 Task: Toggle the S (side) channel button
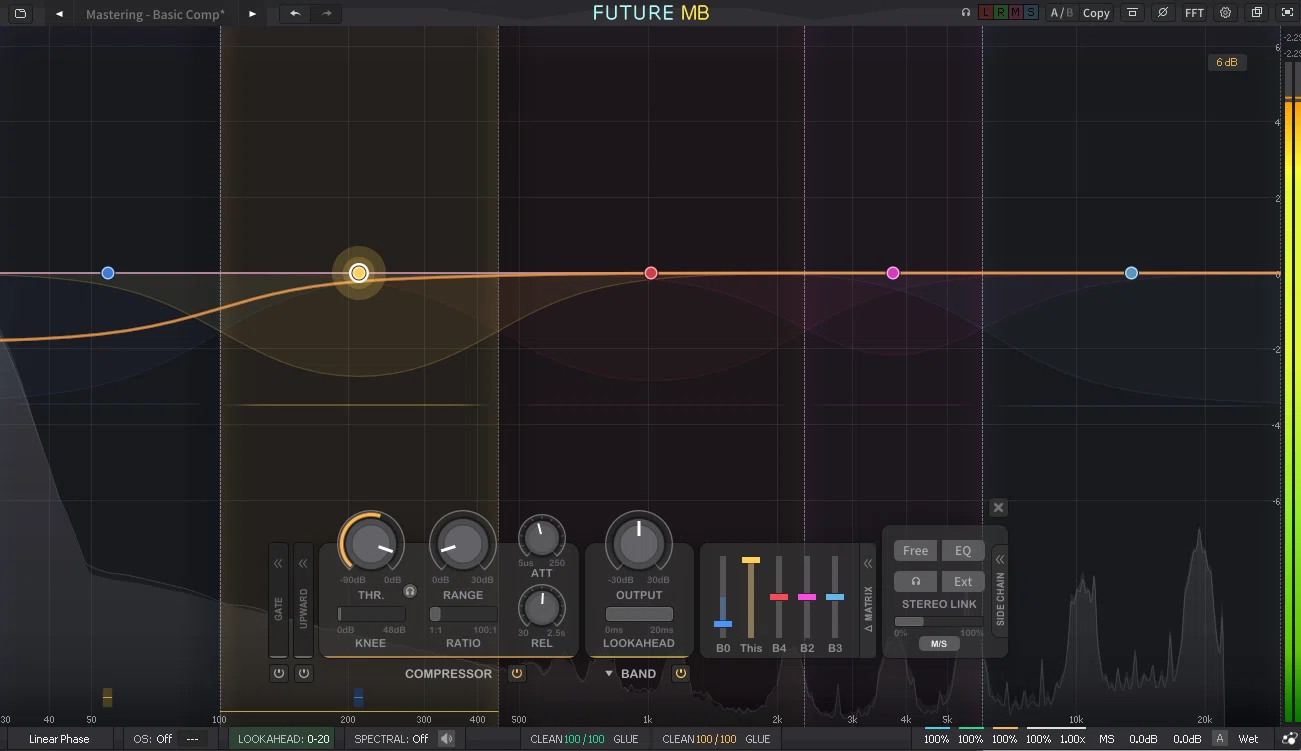pos(1031,13)
